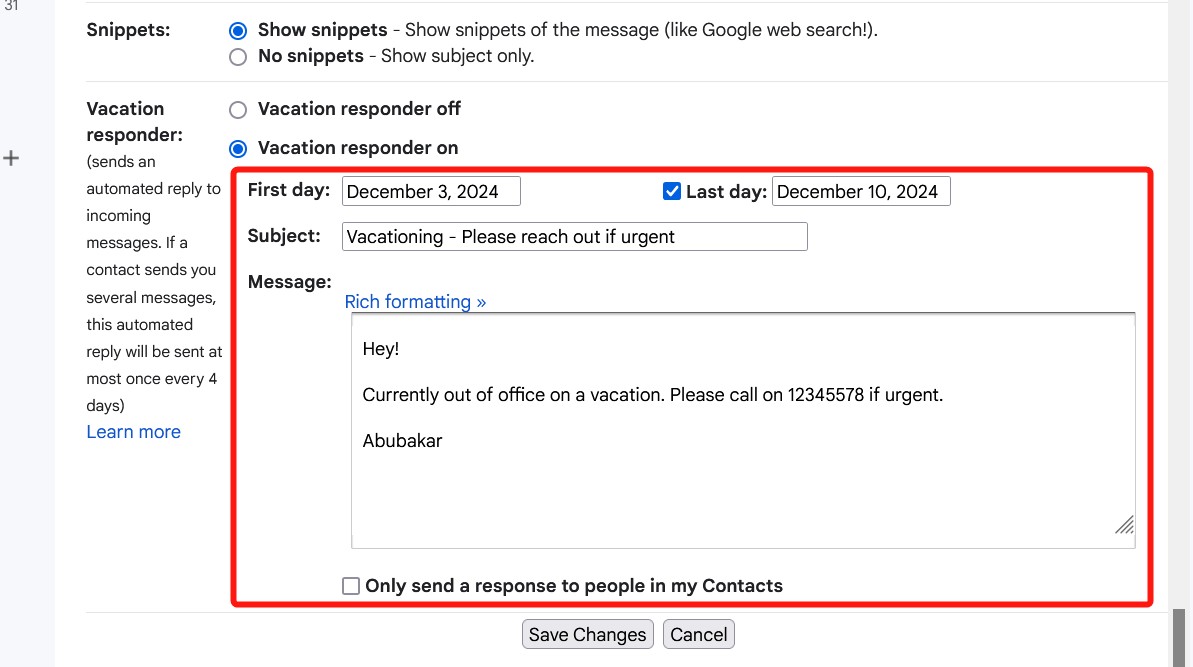Enable "Only send a response to people in my Contacts"
Image resolution: width=1193 pixels, height=667 pixels.
[x=351, y=585]
